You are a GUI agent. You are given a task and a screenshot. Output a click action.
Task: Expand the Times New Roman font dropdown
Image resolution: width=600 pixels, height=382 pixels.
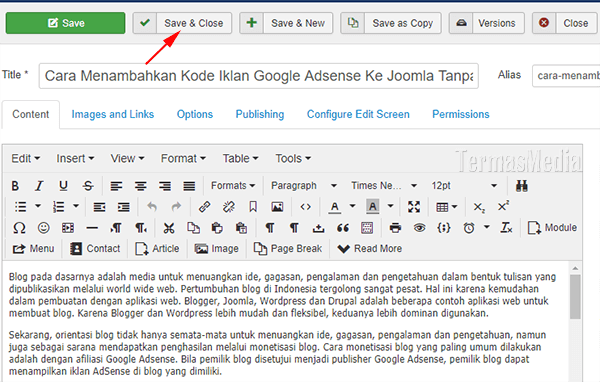[x=384, y=186]
